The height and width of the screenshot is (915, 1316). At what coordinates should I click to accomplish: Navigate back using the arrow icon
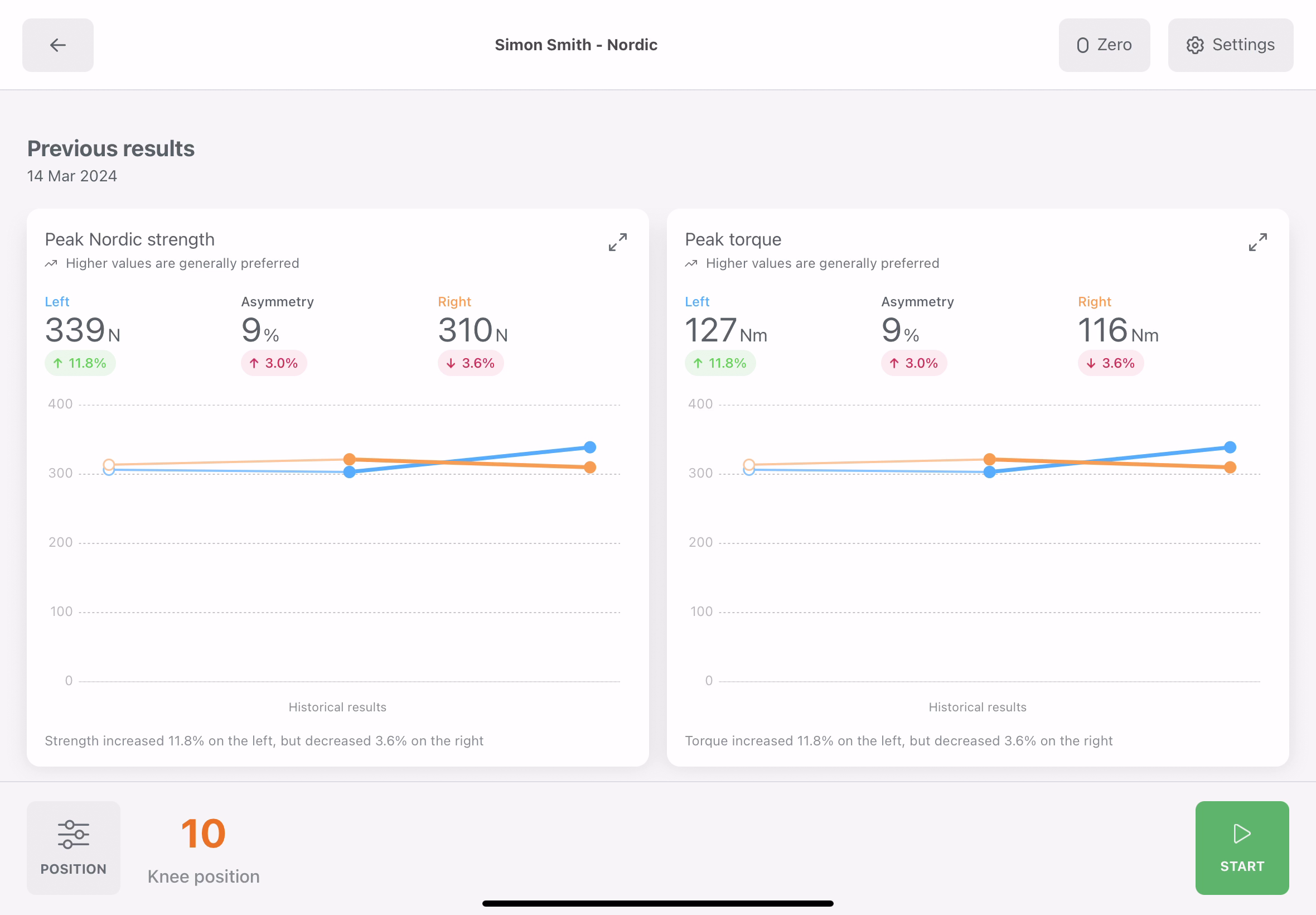pyautogui.click(x=57, y=45)
